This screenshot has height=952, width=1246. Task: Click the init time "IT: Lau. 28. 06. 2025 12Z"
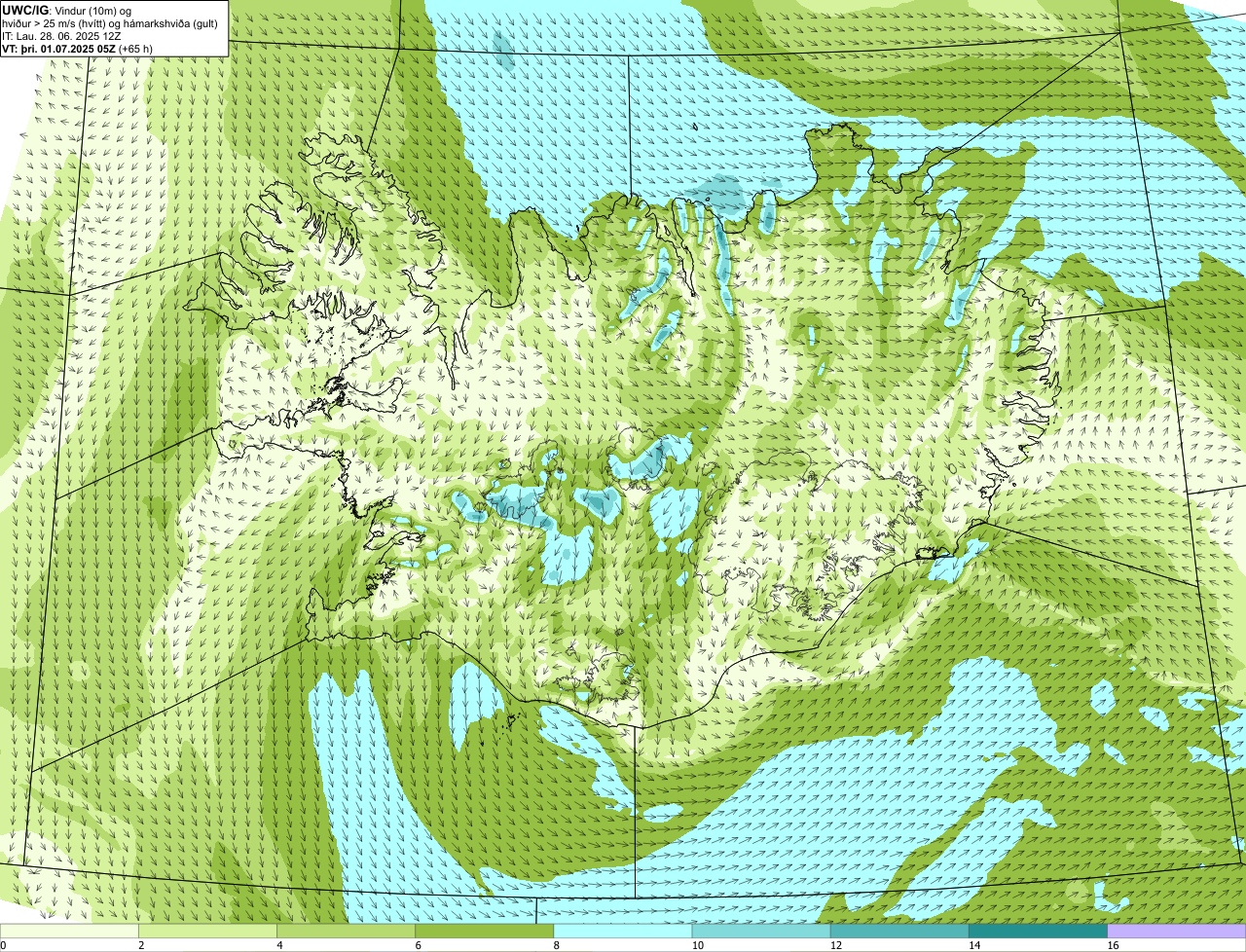(61, 36)
